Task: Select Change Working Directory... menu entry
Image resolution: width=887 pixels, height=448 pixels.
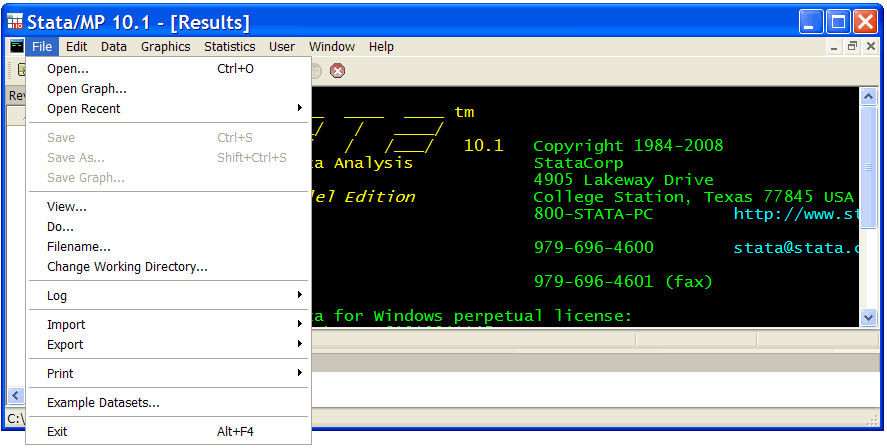Action: click(x=127, y=267)
